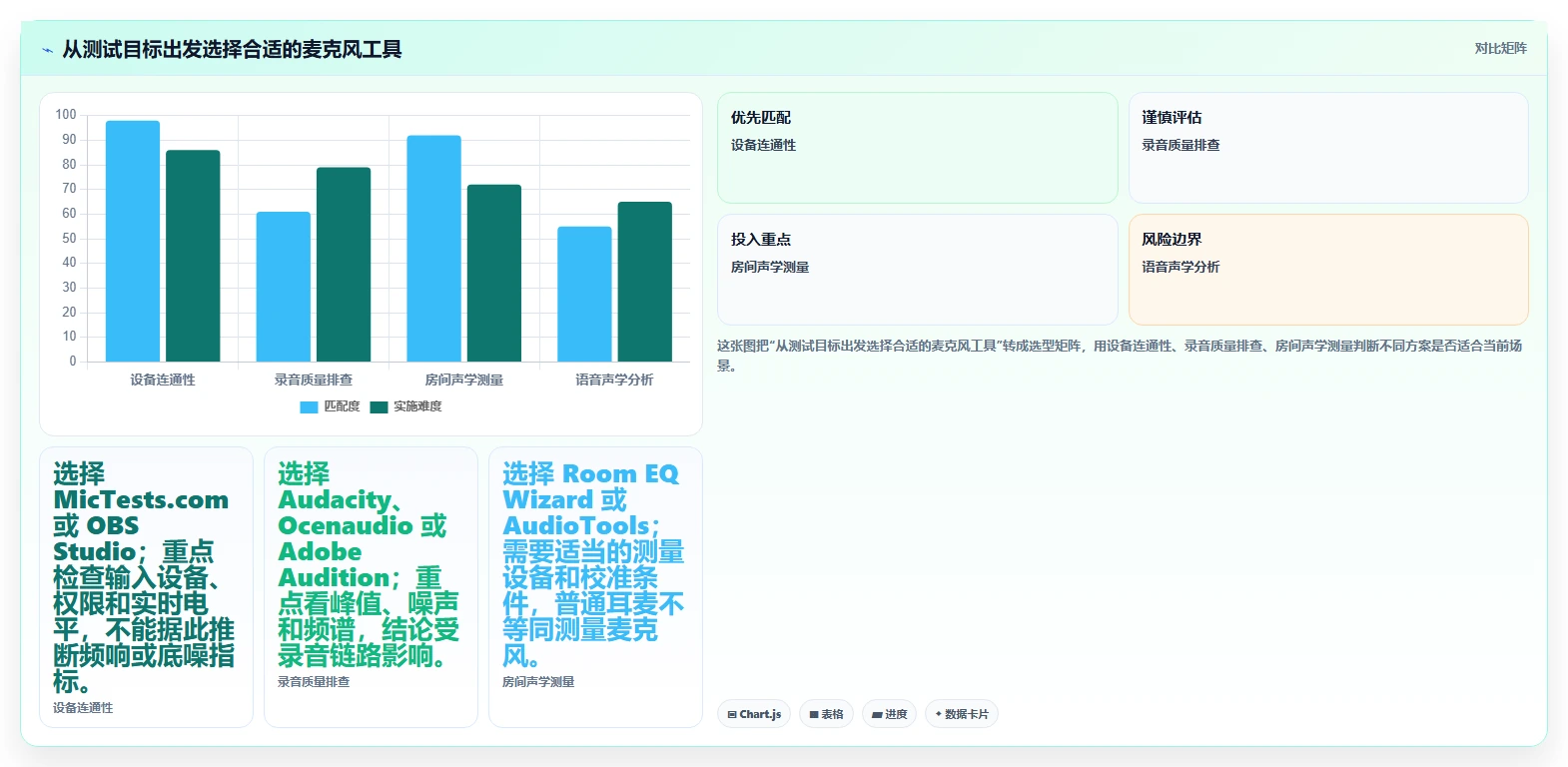Open the 优先匹配 matrix card
Viewport: 1568px width, 767px height.
[x=918, y=148]
